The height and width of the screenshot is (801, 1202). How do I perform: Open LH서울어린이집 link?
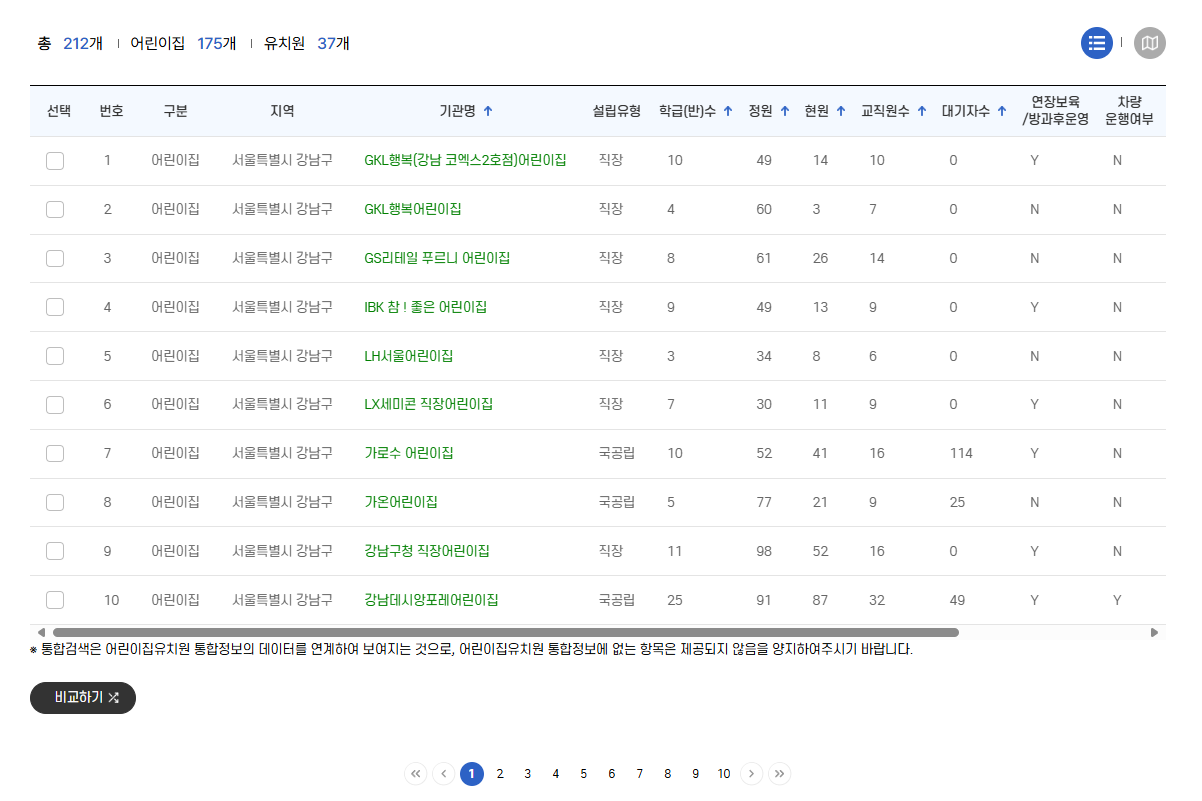click(x=409, y=356)
